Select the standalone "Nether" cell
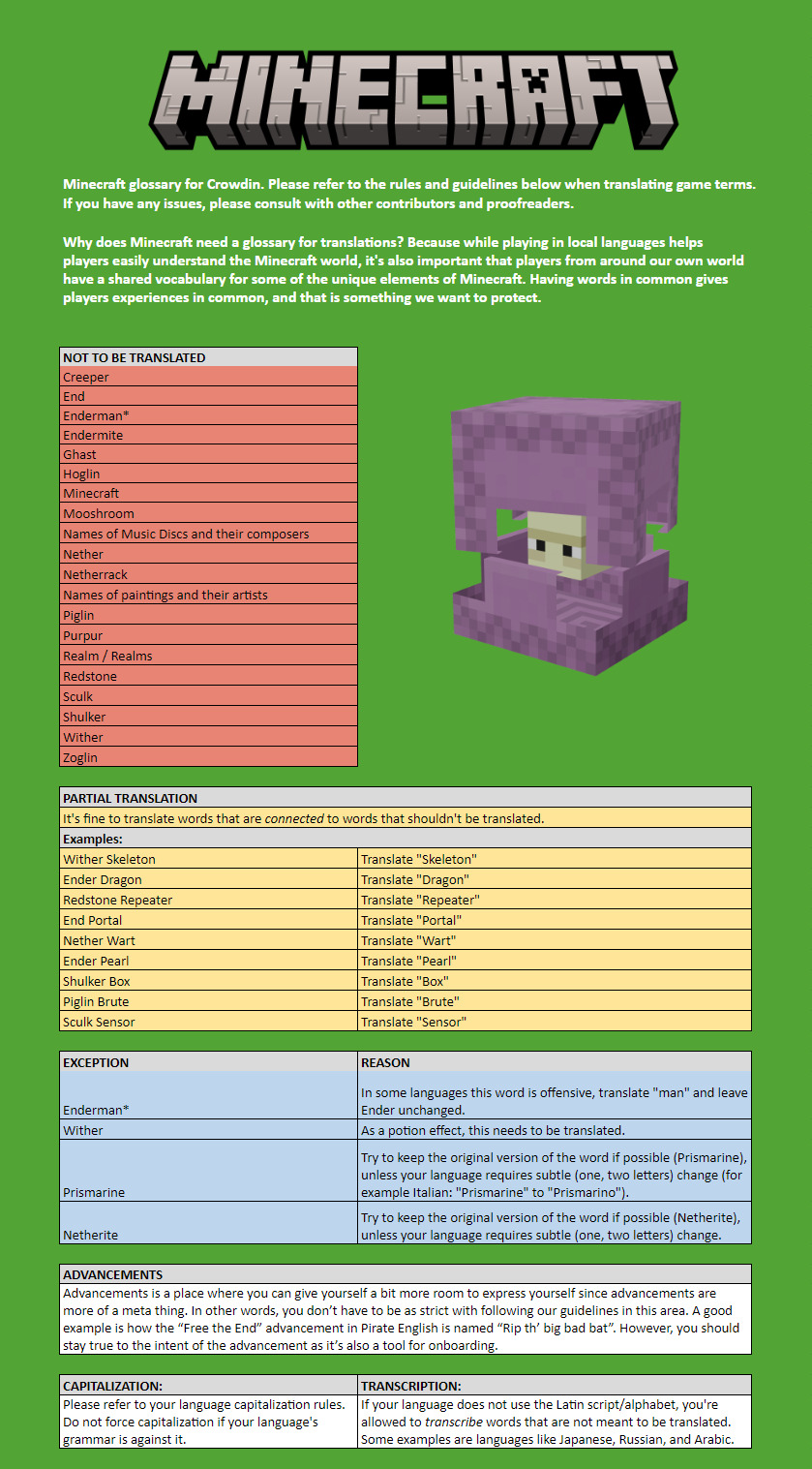812x1469 pixels. [x=209, y=554]
